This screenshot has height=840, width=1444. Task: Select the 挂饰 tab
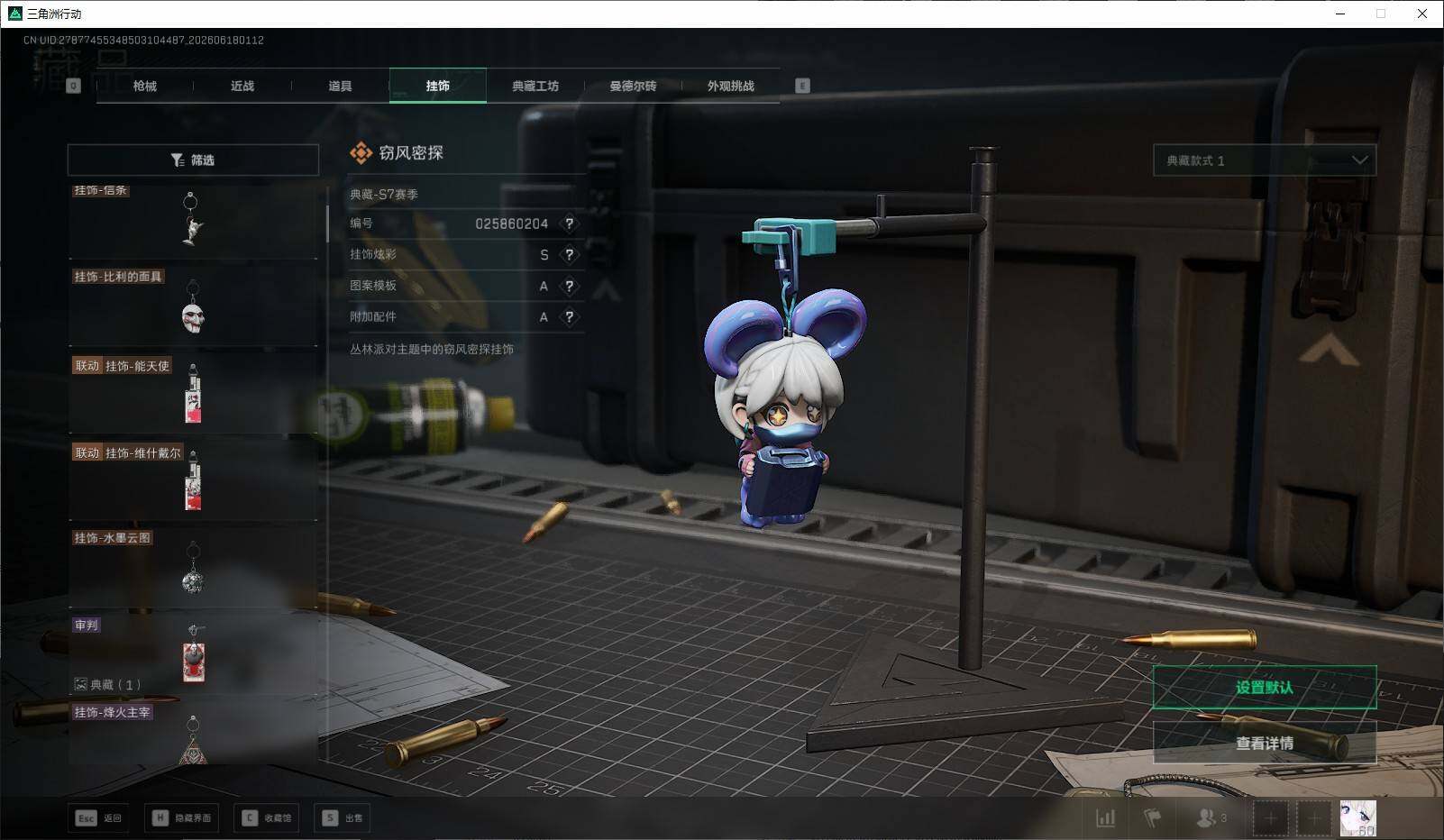coord(438,86)
